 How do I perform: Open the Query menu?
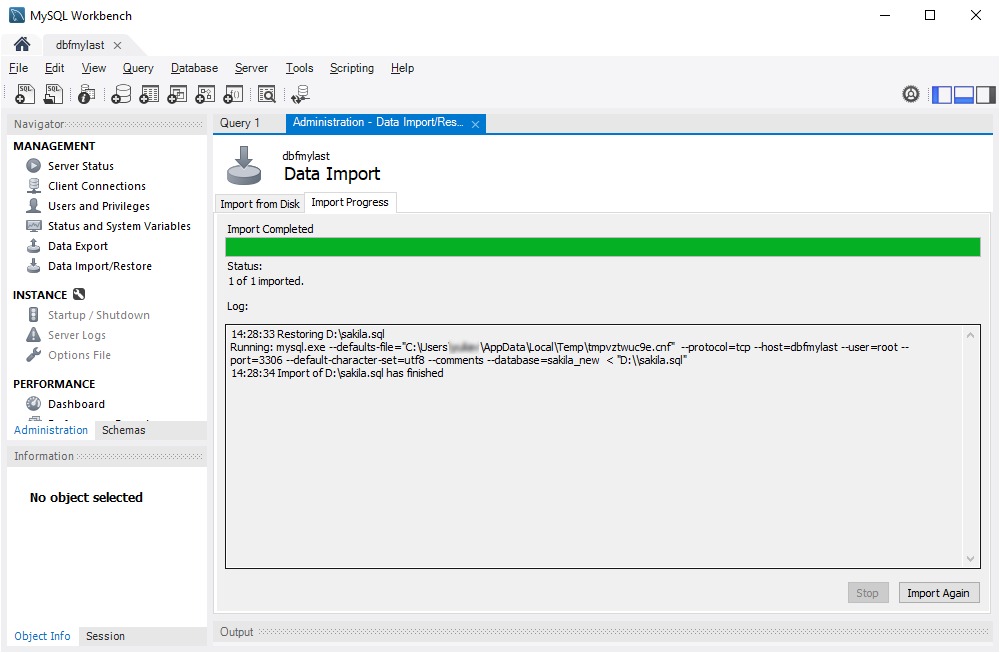click(x=138, y=68)
